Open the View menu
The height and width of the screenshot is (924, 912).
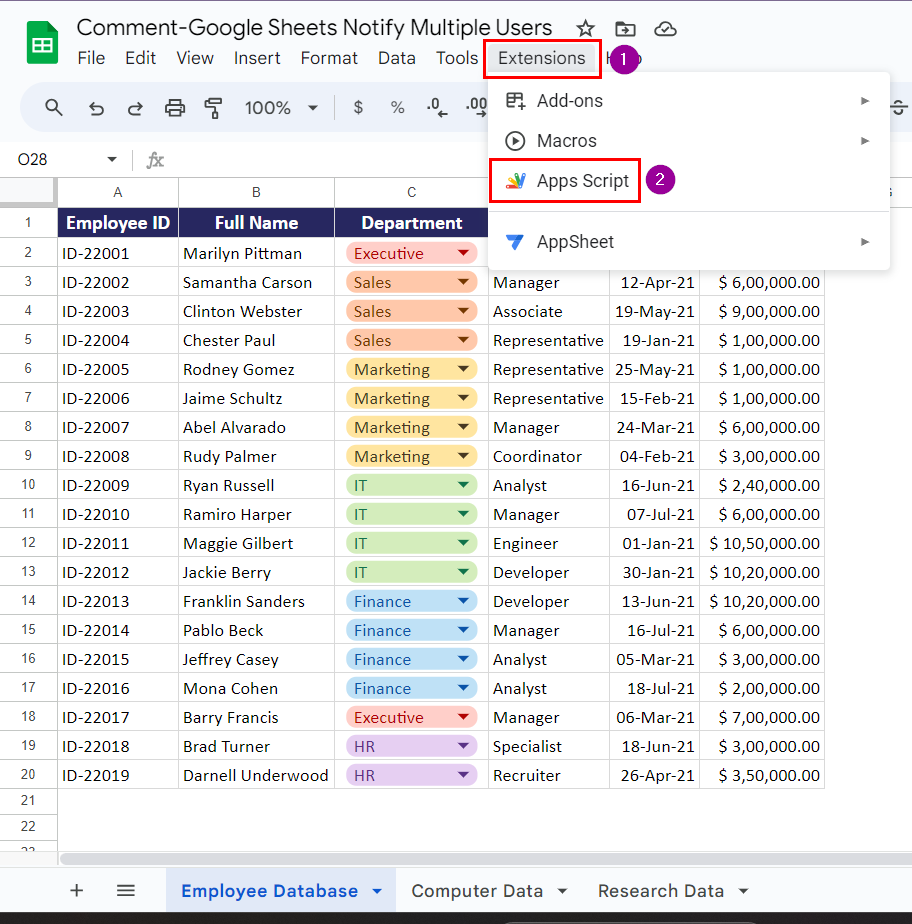coord(195,58)
